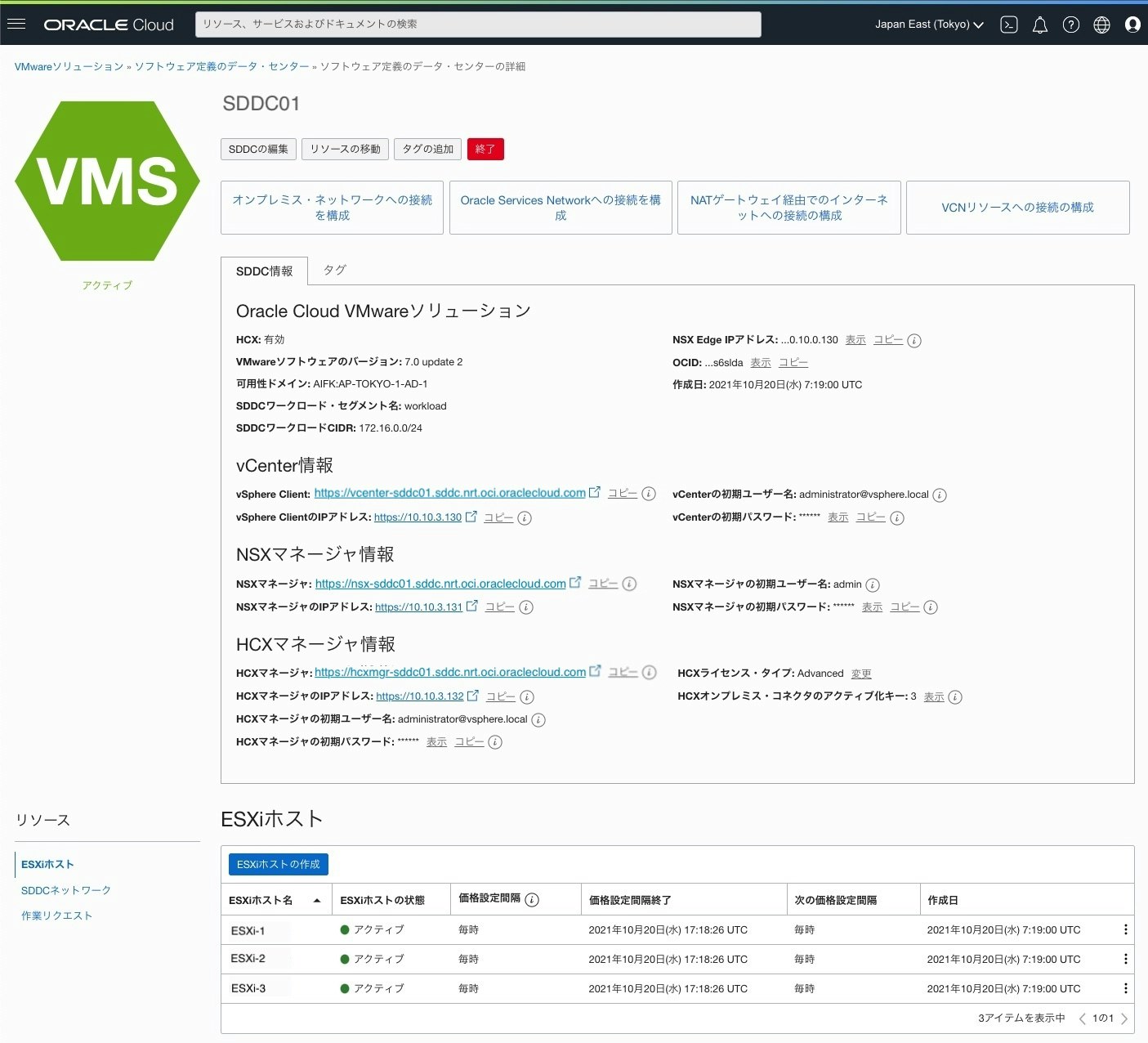
Task: Open actions menu for ESXi-1 row
Action: [x=1126, y=929]
